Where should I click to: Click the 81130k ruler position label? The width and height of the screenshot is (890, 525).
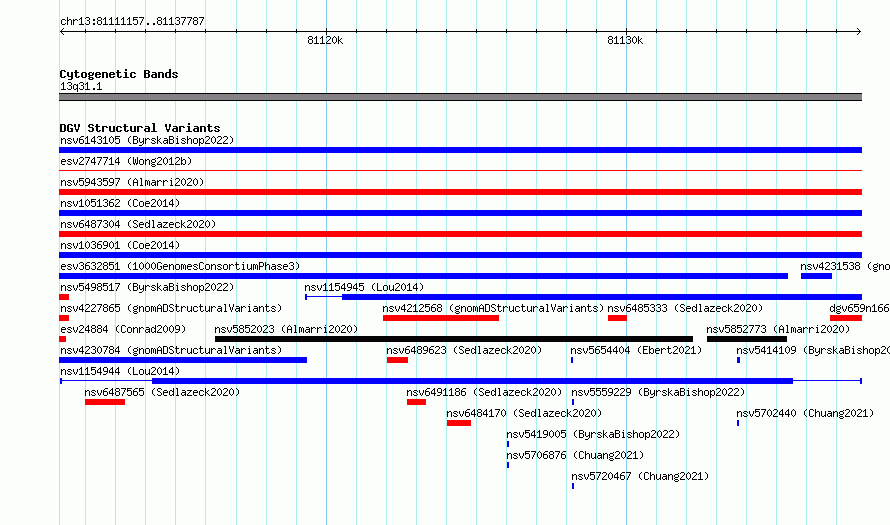(x=625, y=40)
